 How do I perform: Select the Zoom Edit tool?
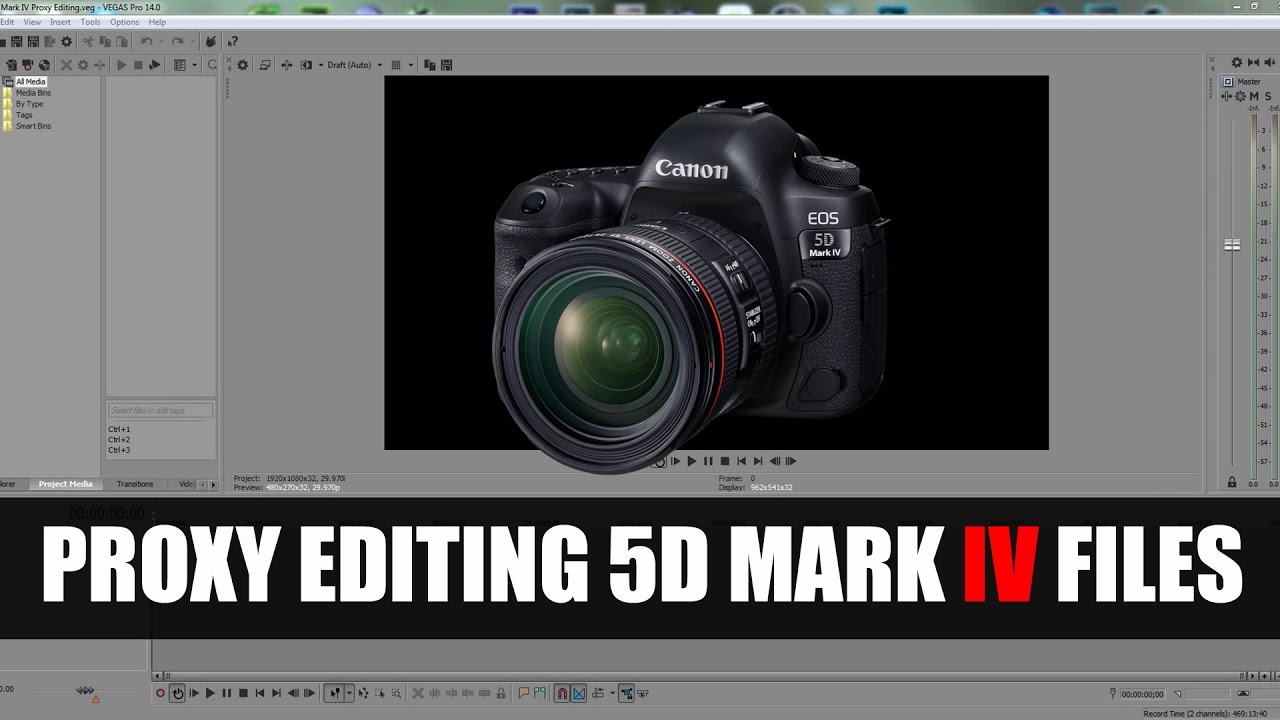(396, 692)
